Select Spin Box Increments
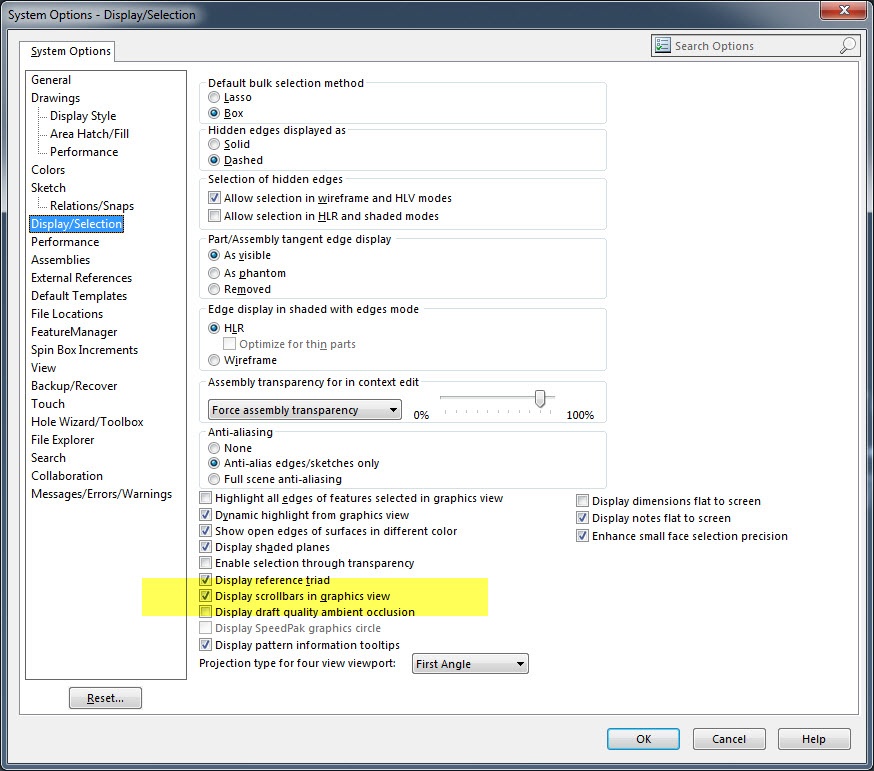The width and height of the screenshot is (874, 771). coord(84,350)
